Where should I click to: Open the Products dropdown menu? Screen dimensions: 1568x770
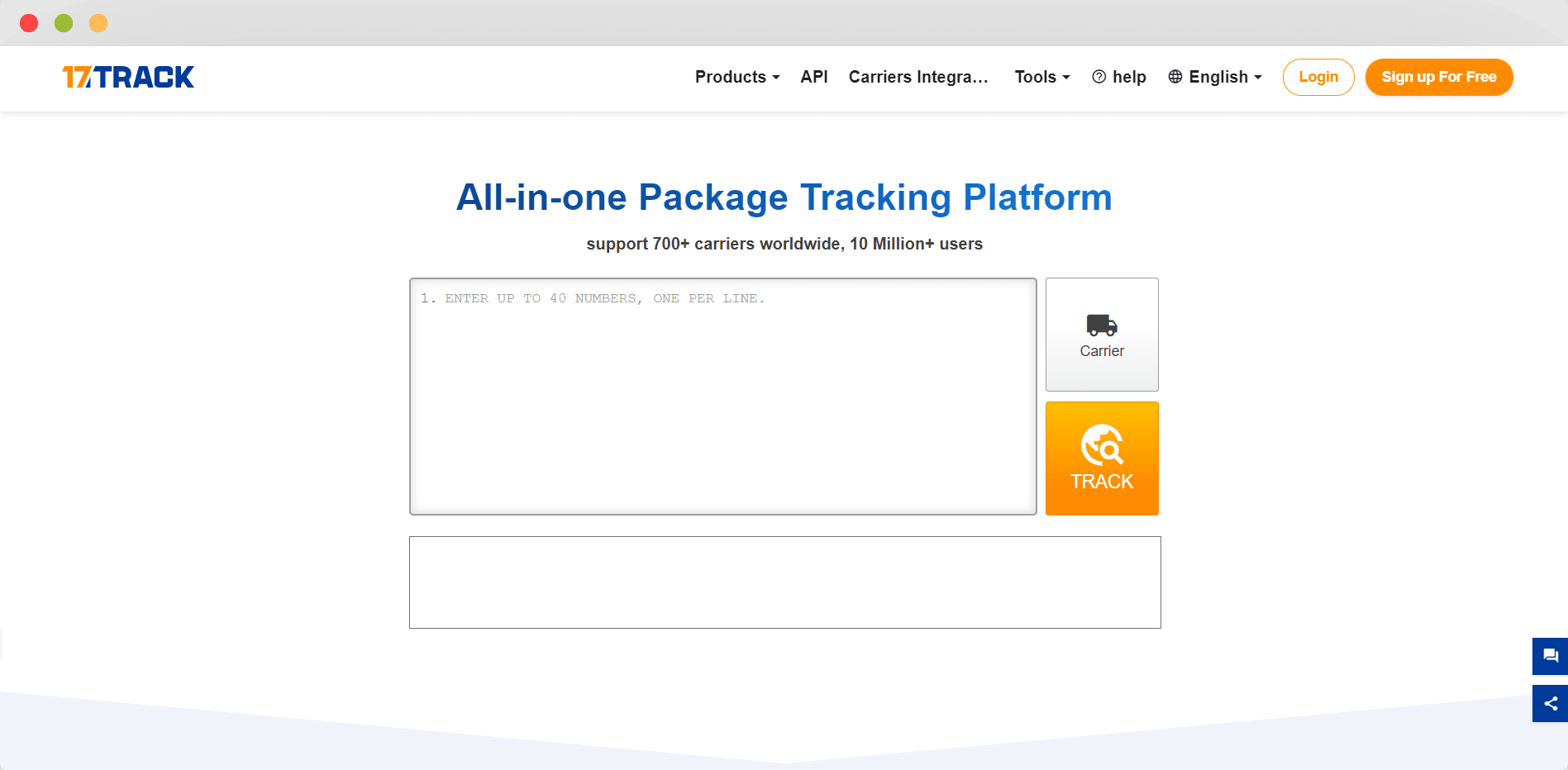pyautogui.click(x=737, y=77)
